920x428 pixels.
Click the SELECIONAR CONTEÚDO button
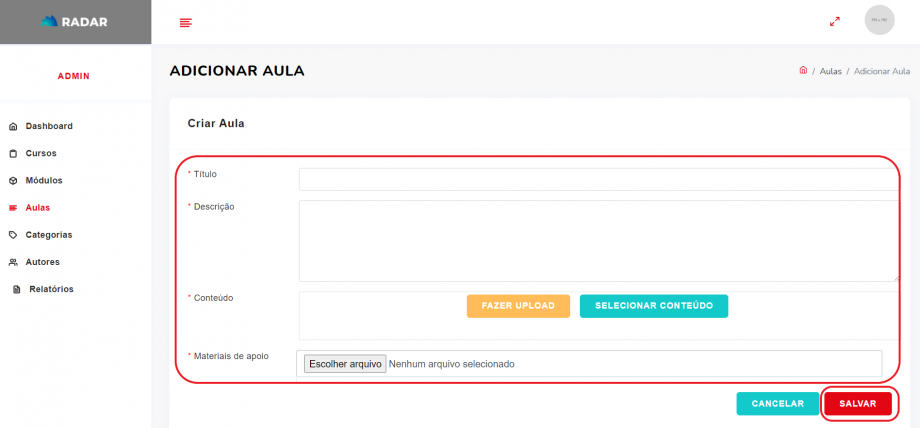point(653,306)
